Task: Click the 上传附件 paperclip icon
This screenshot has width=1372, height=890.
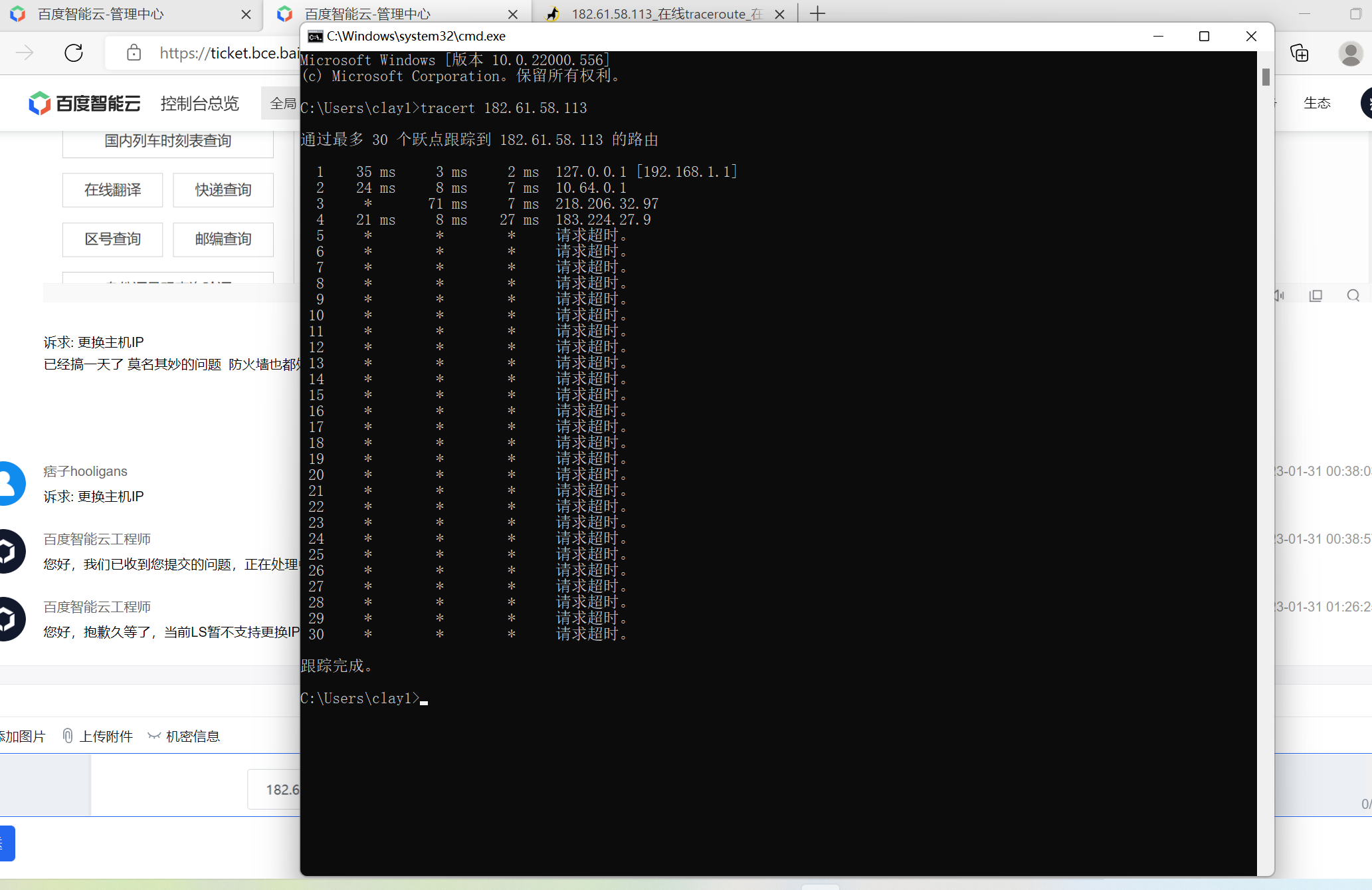Action: point(68,736)
